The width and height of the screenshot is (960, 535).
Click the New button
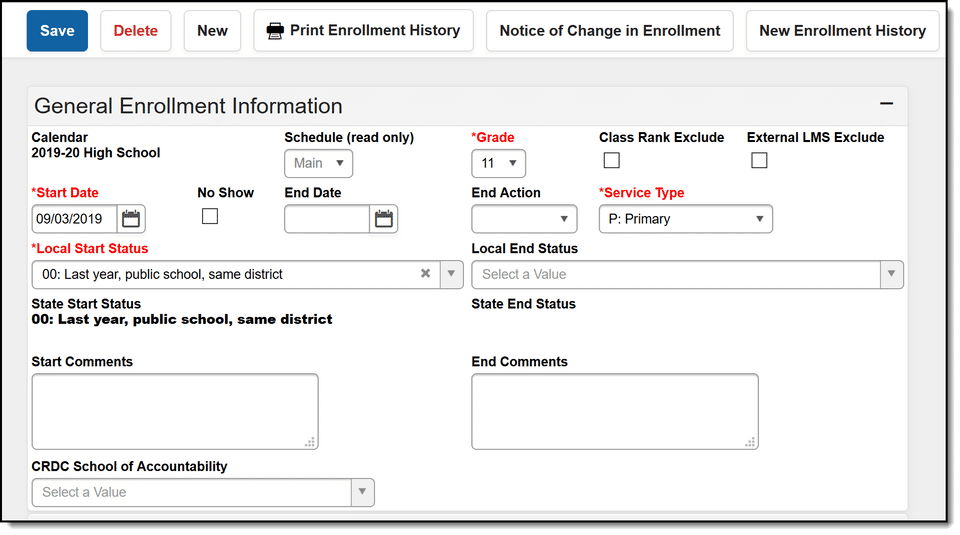tap(212, 31)
